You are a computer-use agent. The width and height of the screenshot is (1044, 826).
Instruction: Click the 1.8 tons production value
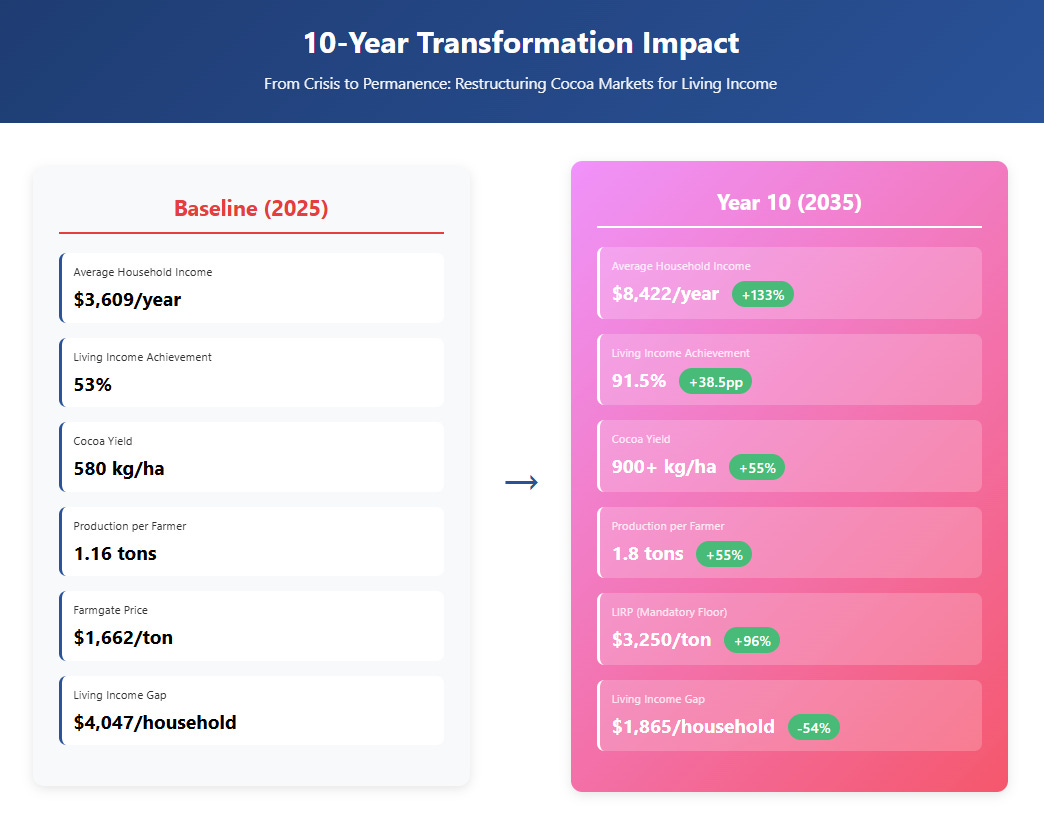click(647, 554)
